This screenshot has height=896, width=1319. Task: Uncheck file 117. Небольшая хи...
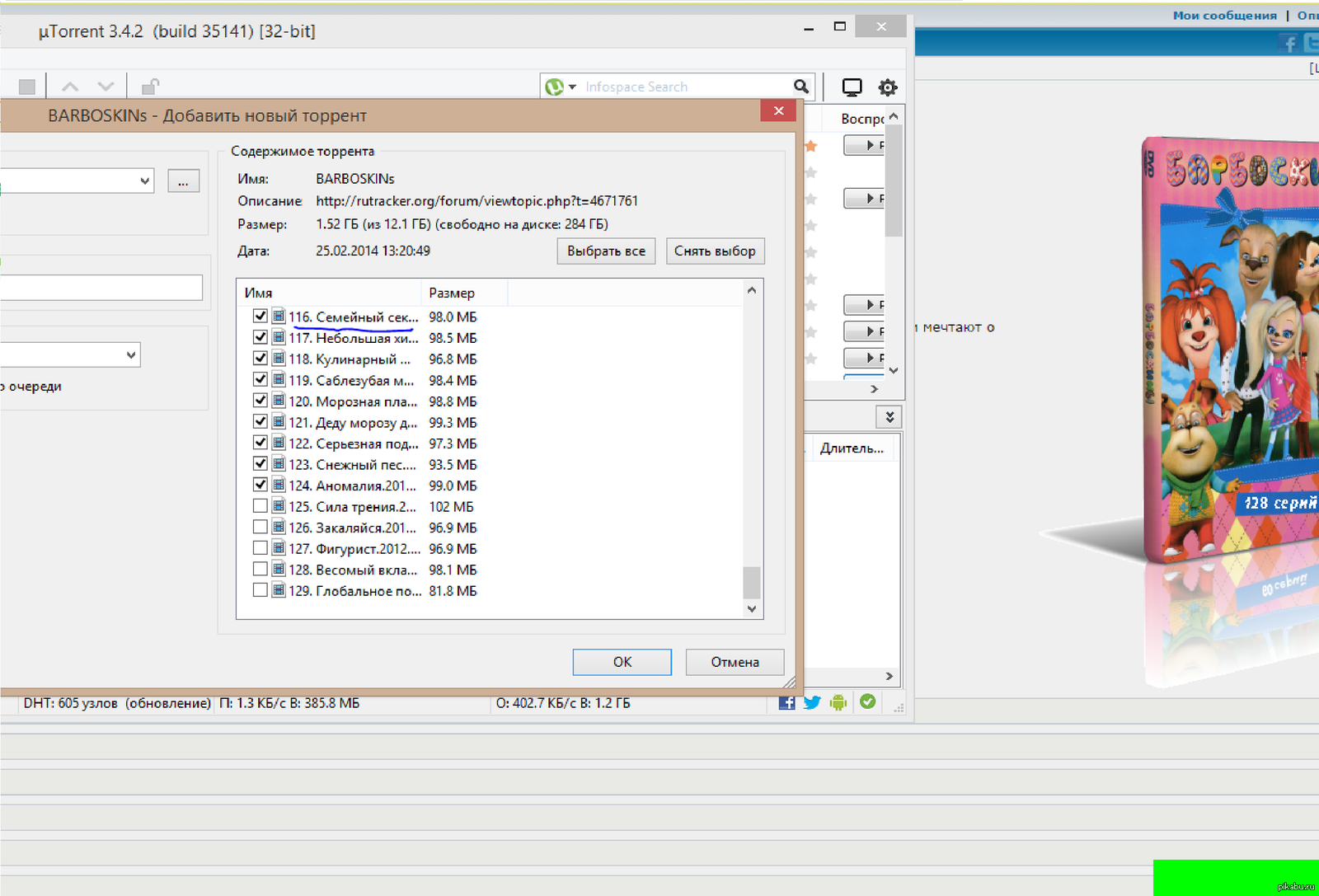pos(260,337)
